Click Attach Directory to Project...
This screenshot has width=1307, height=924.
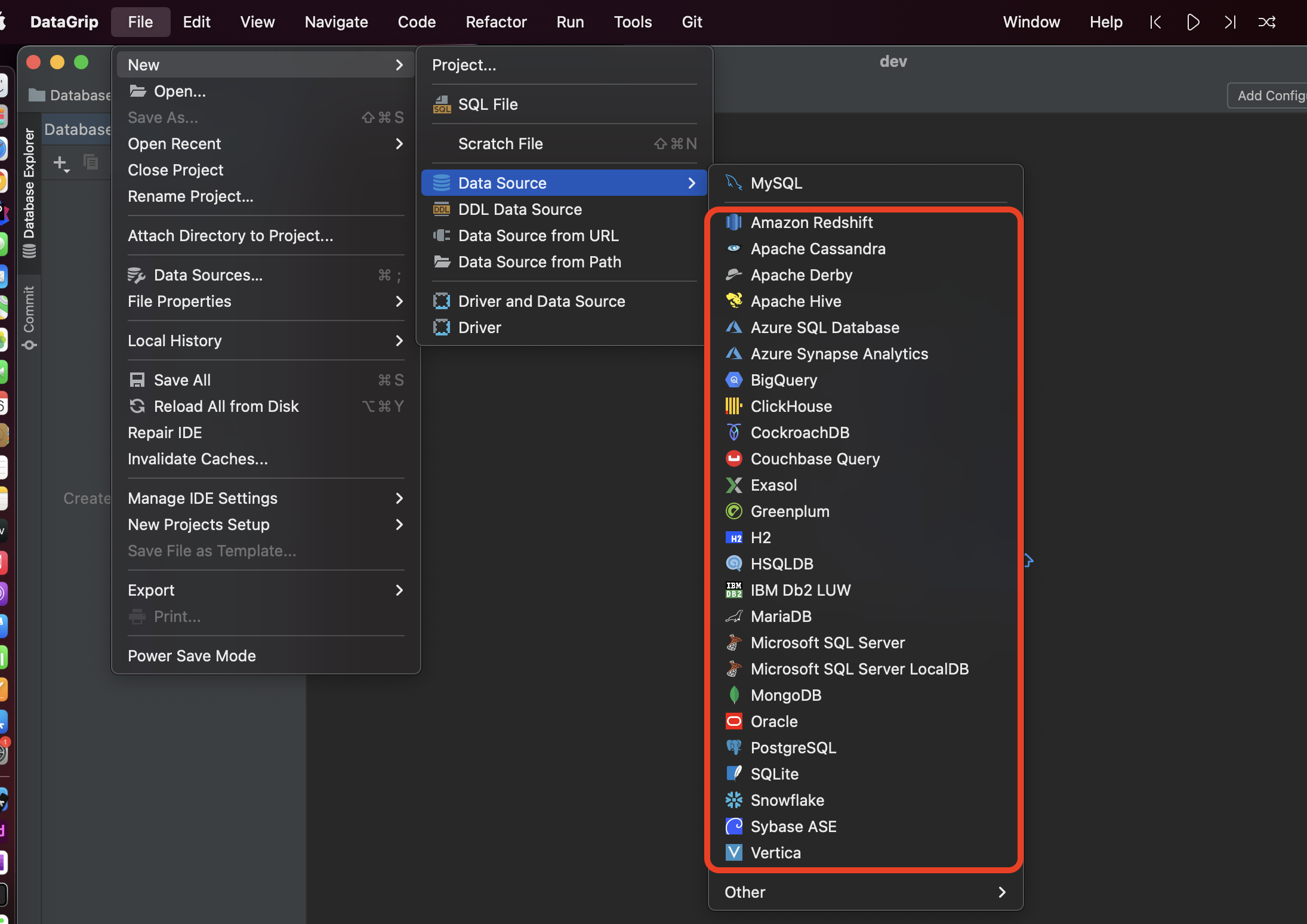tap(266, 236)
